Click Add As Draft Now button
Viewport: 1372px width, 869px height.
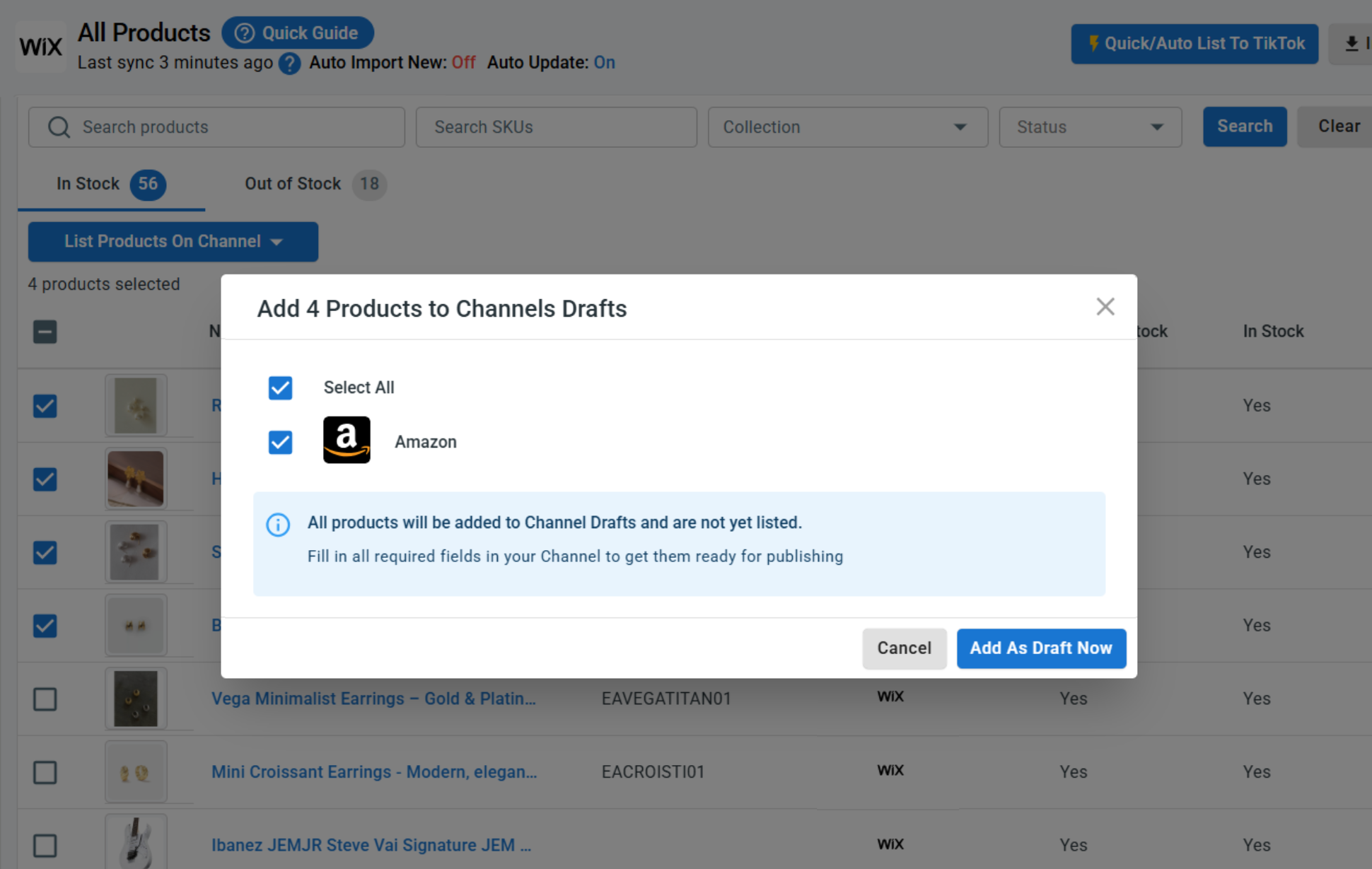1041,648
